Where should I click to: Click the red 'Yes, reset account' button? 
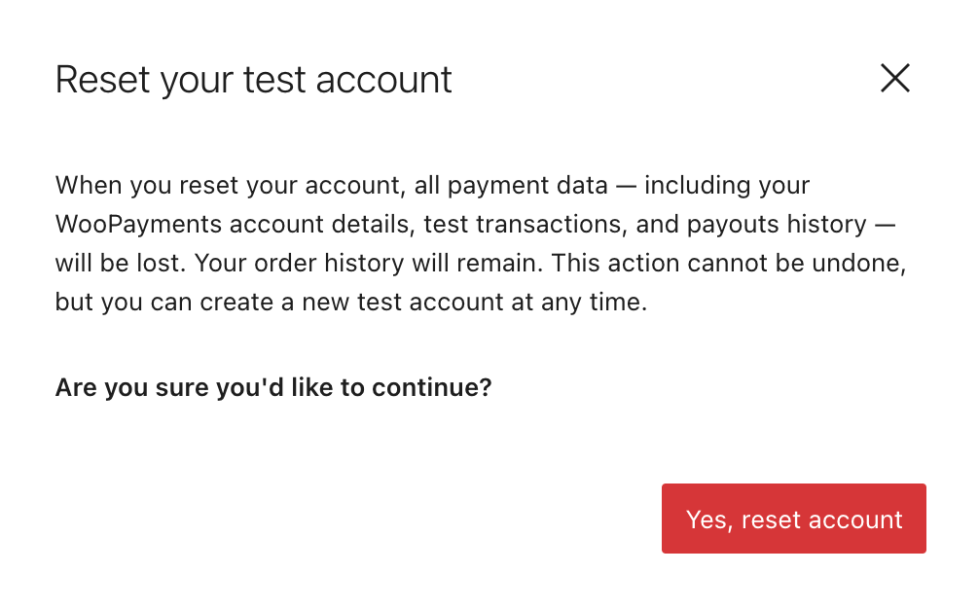[x=793, y=519]
